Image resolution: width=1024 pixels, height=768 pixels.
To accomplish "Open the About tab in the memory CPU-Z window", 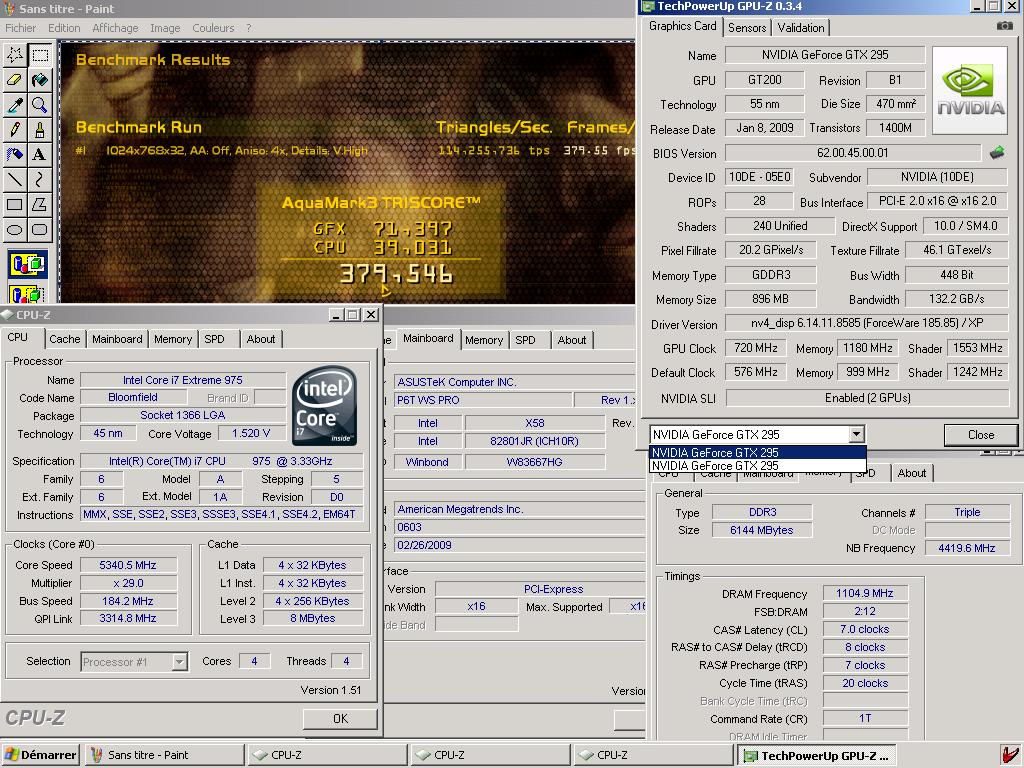I will tap(912, 473).
